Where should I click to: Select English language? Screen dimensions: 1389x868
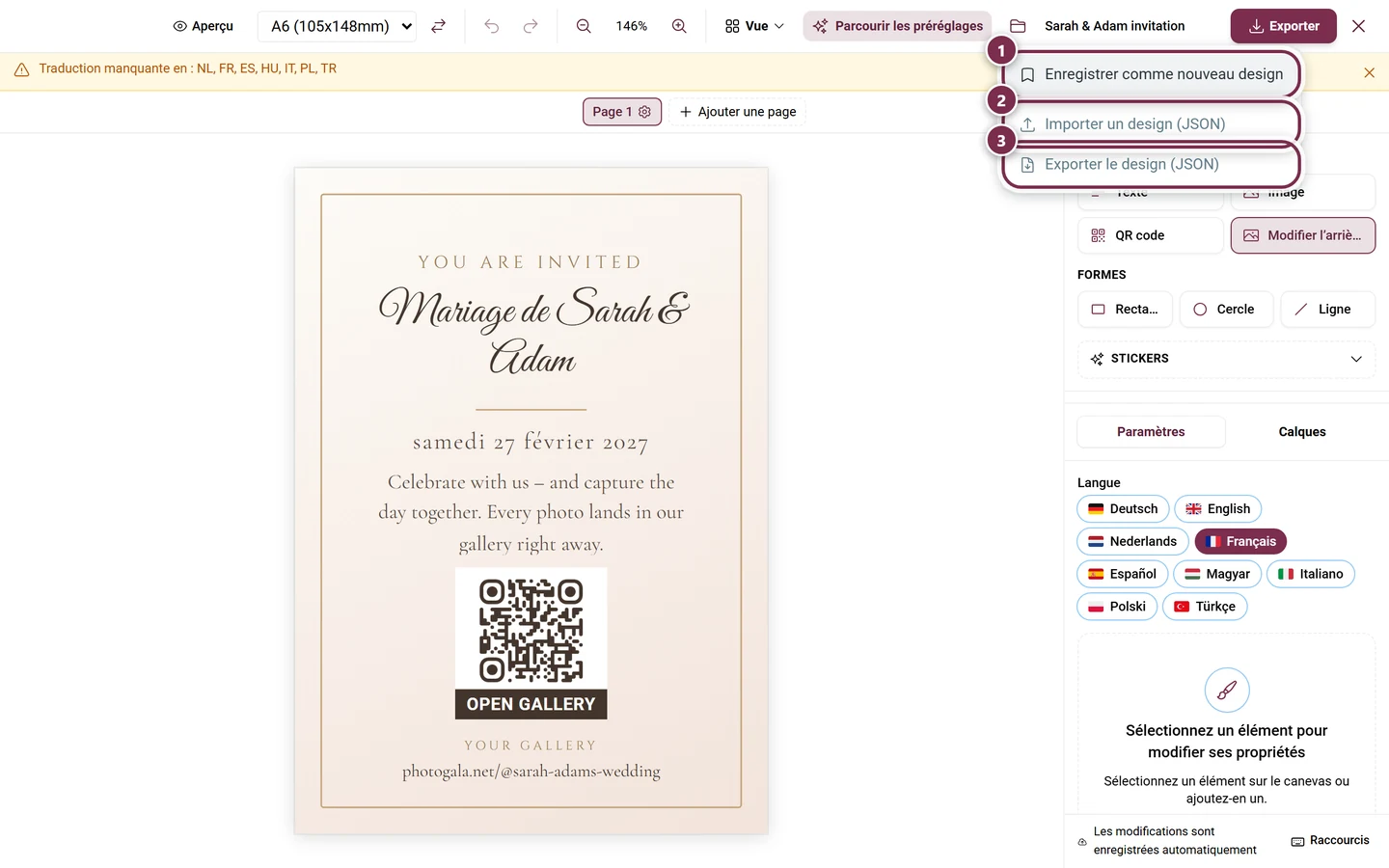(1217, 509)
